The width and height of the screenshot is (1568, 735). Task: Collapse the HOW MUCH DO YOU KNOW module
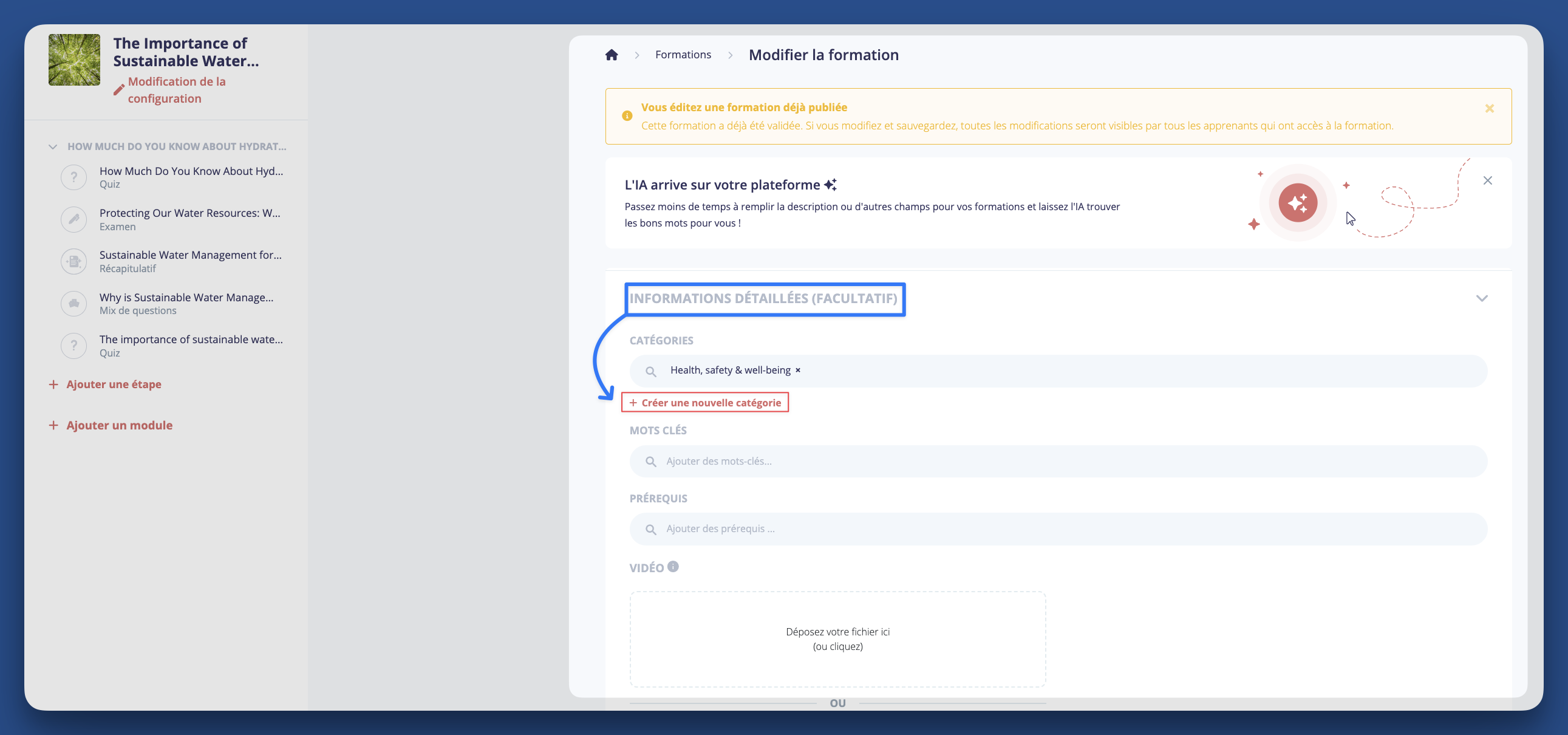[52, 146]
